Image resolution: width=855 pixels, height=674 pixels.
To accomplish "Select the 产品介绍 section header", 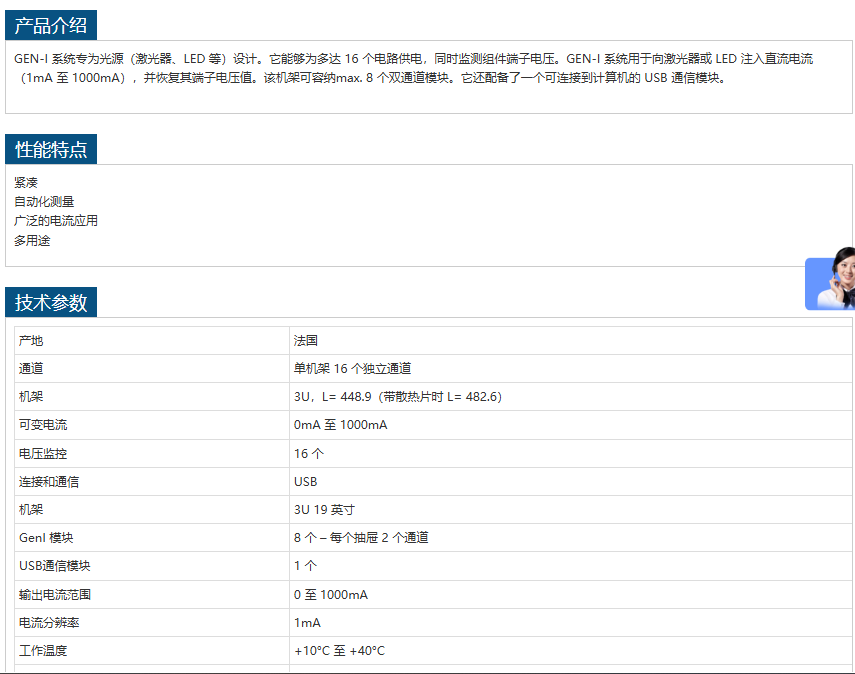I will pos(51,26).
